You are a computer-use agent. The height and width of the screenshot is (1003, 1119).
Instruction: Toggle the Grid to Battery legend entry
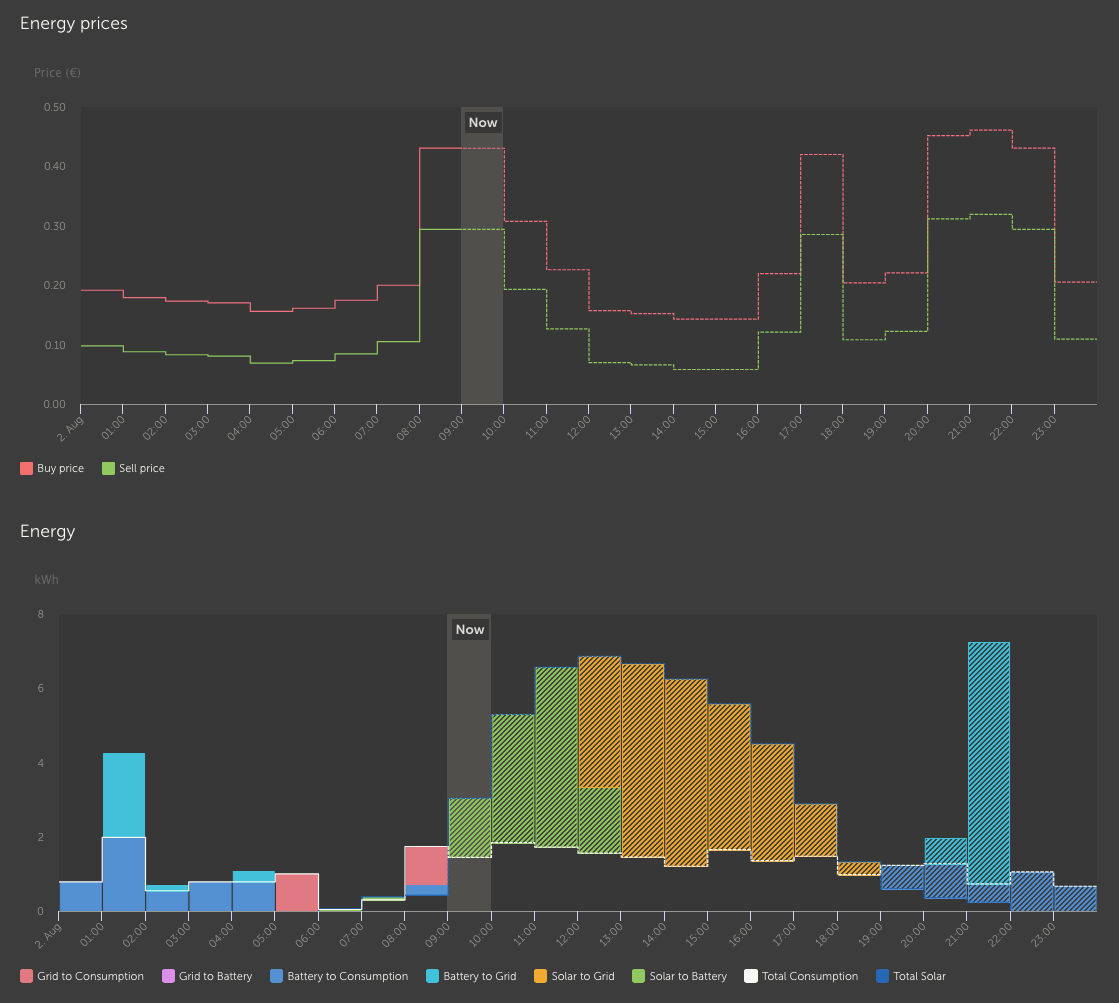coord(207,976)
